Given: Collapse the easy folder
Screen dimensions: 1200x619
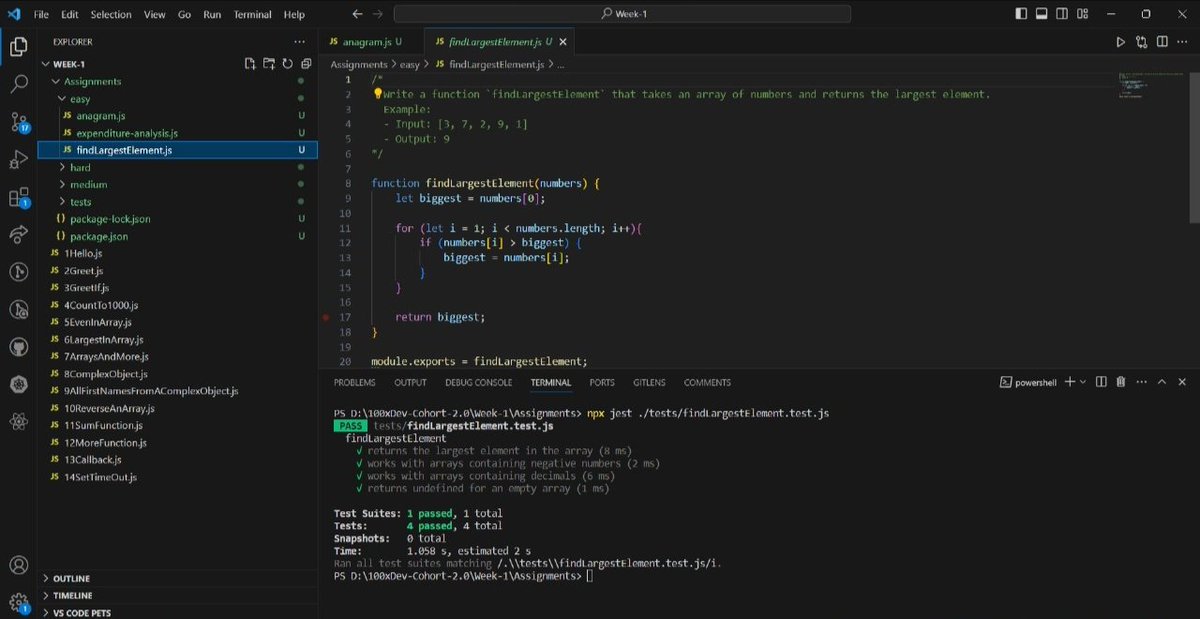Looking at the screenshot, I should click(61, 99).
